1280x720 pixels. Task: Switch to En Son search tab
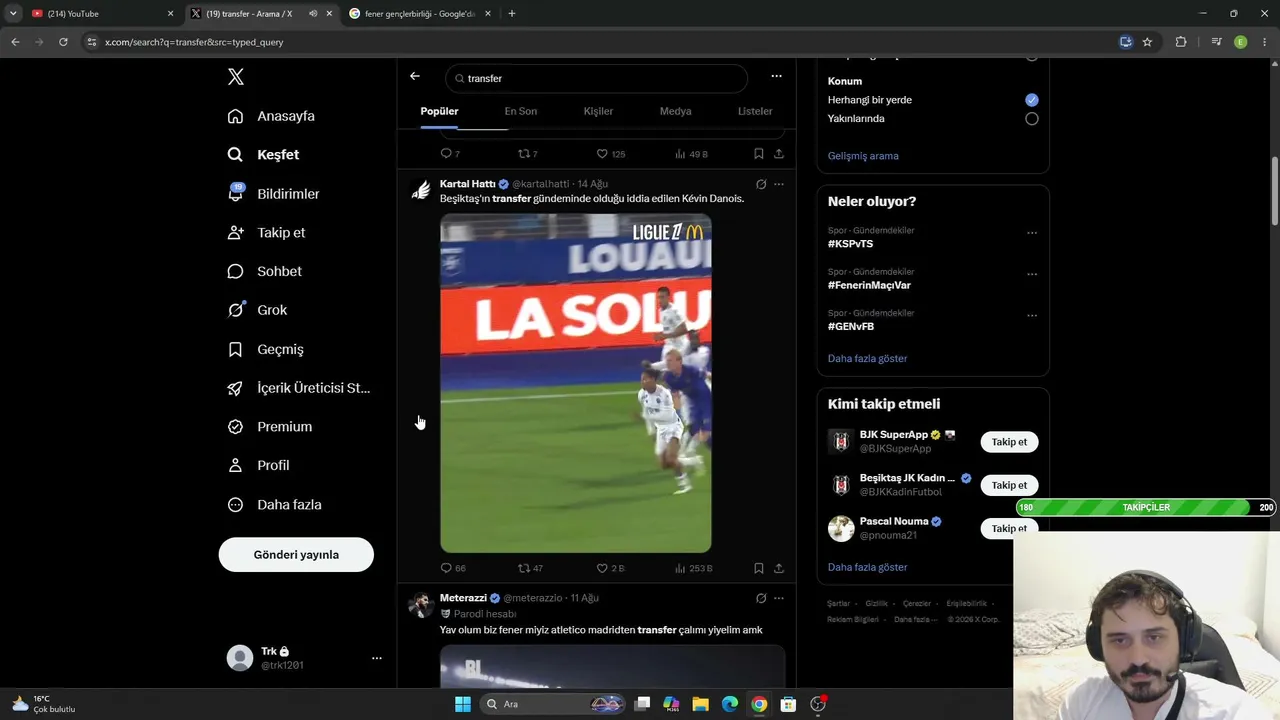(521, 111)
